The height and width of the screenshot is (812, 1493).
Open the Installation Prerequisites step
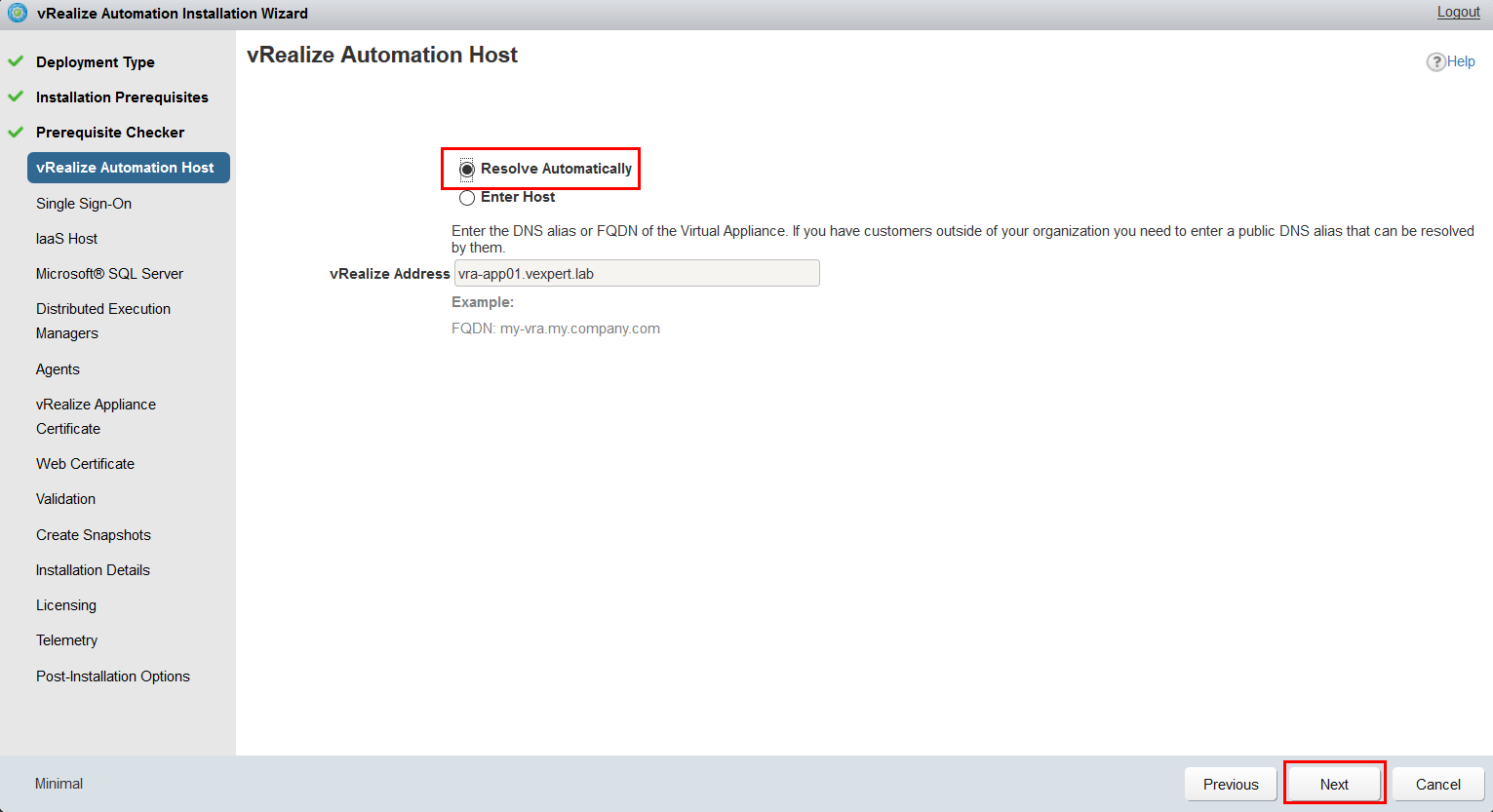coord(122,97)
